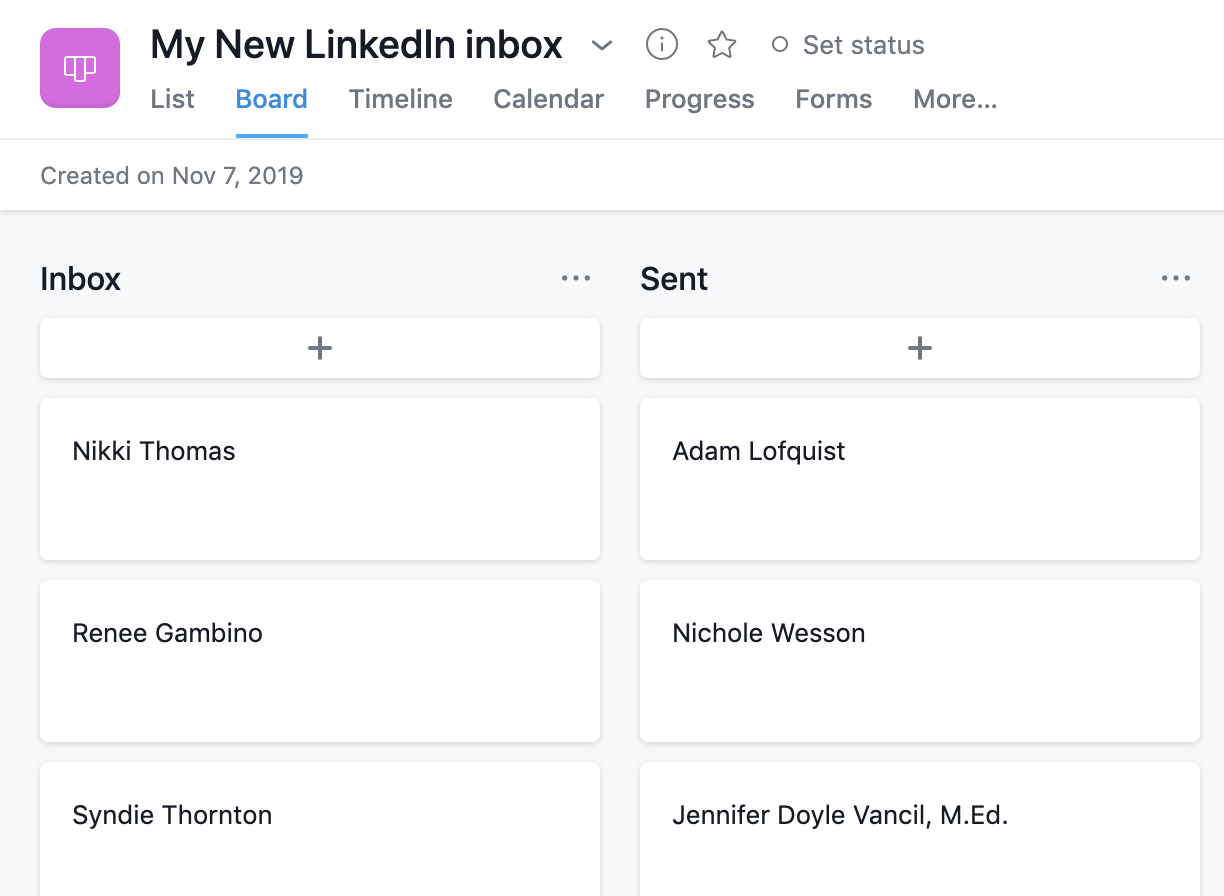Image resolution: width=1224 pixels, height=896 pixels.
Task: Select the Renee Gambino task card
Action: pyautogui.click(x=320, y=661)
